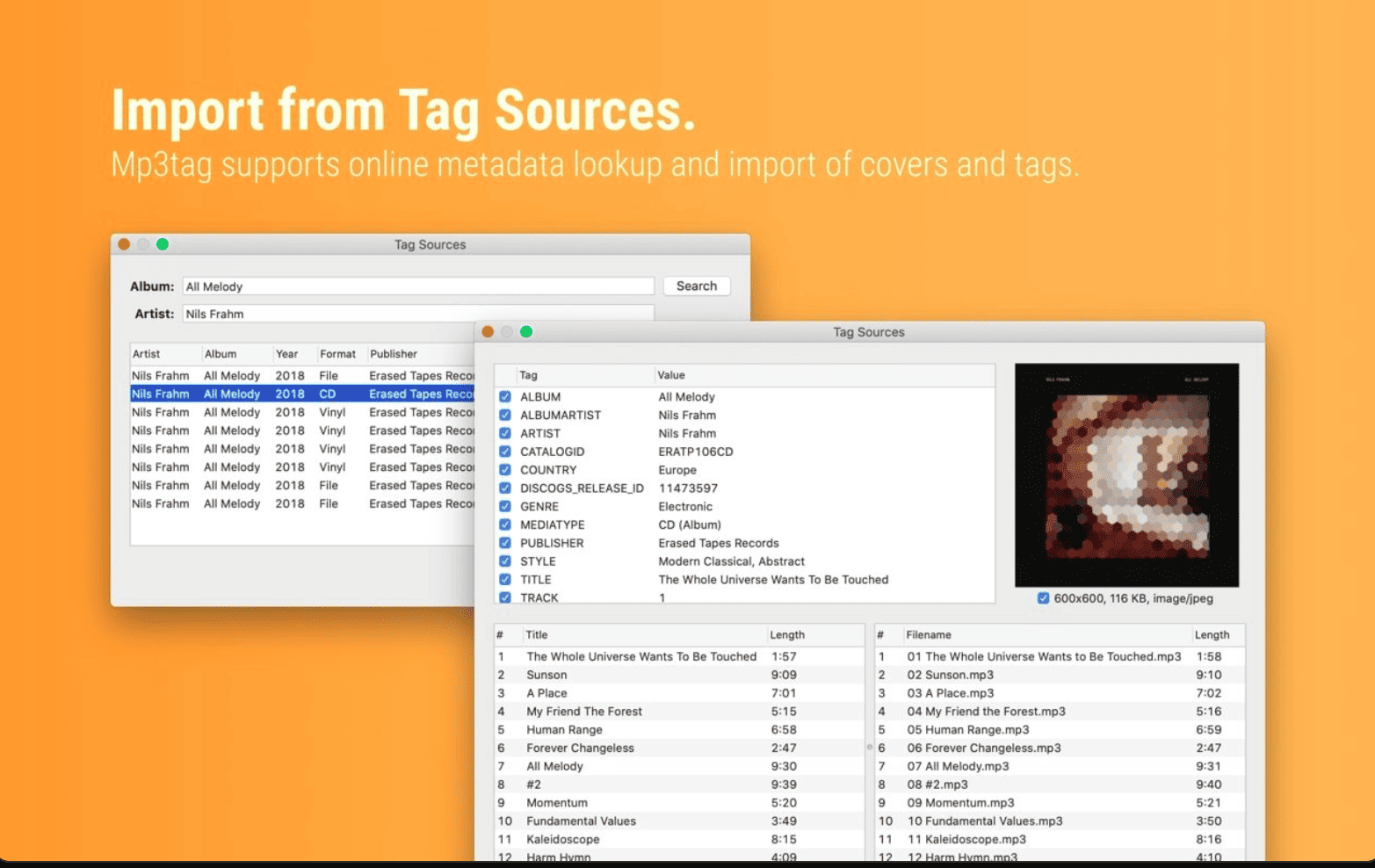The image size is (1375, 868).
Task: Click the Value column header
Action: click(671, 375)
